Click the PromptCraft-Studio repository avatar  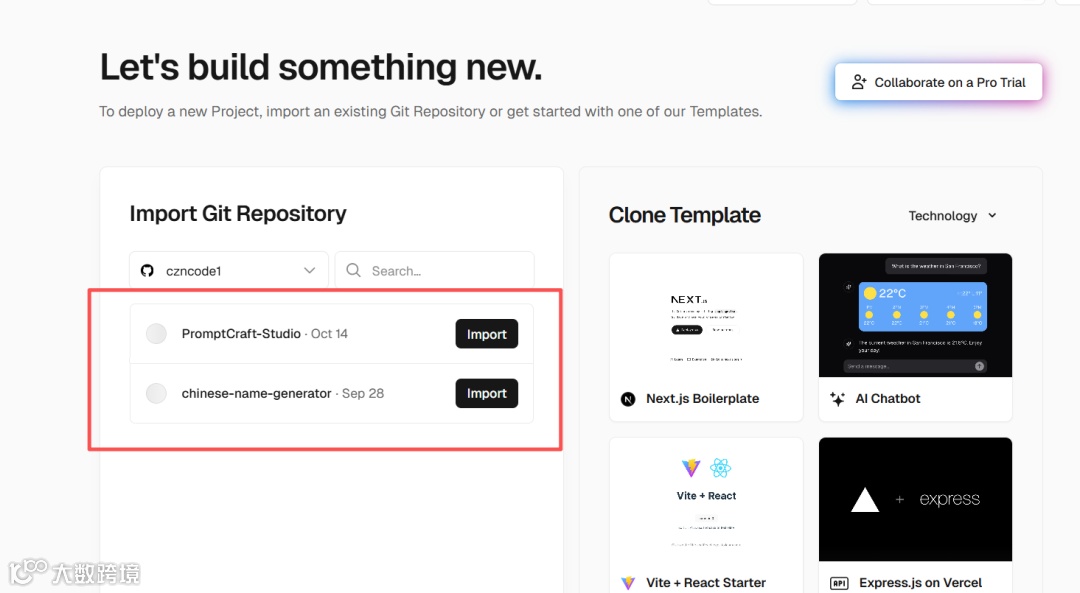point(156,334)
